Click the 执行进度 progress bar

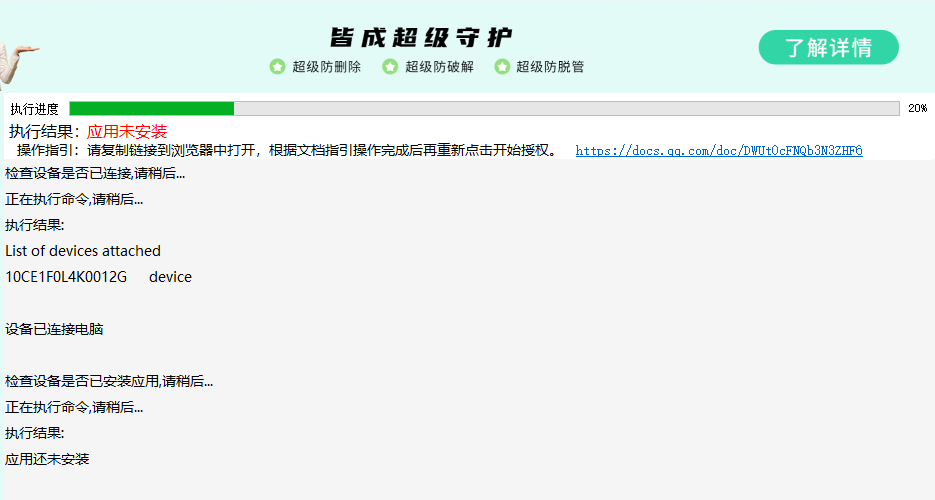tap(484, 108)
